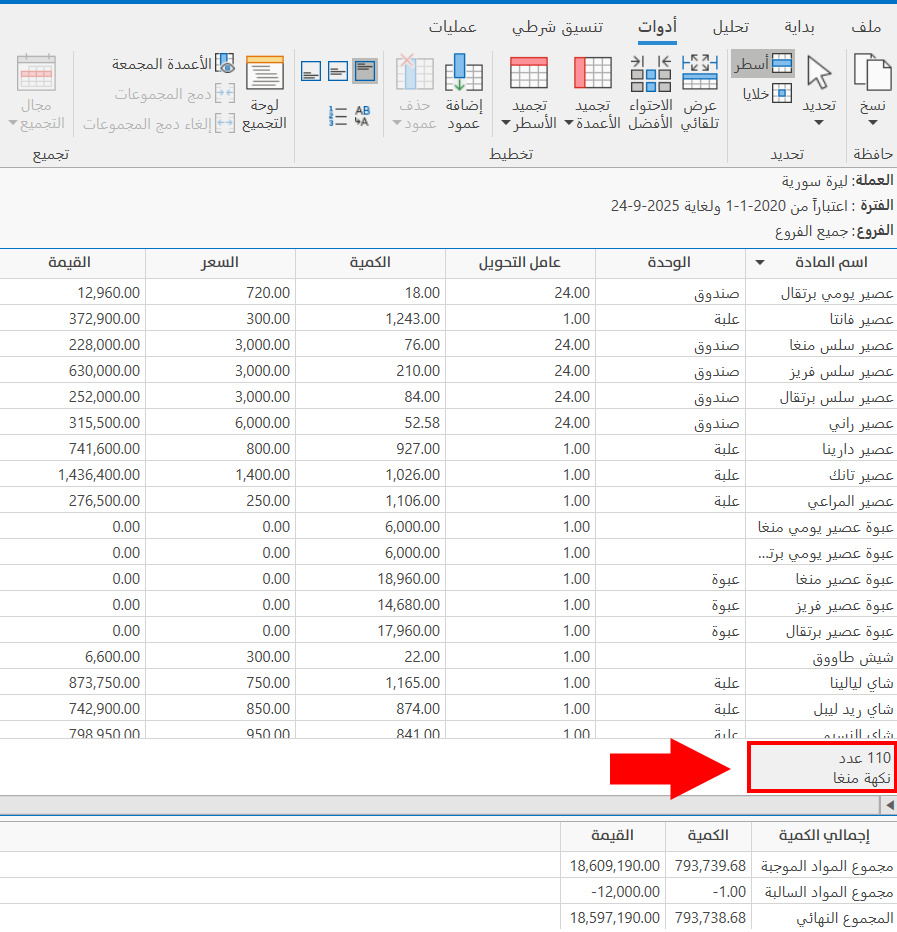Open اسم المادة column filter arrow

[x=759, y=263]
